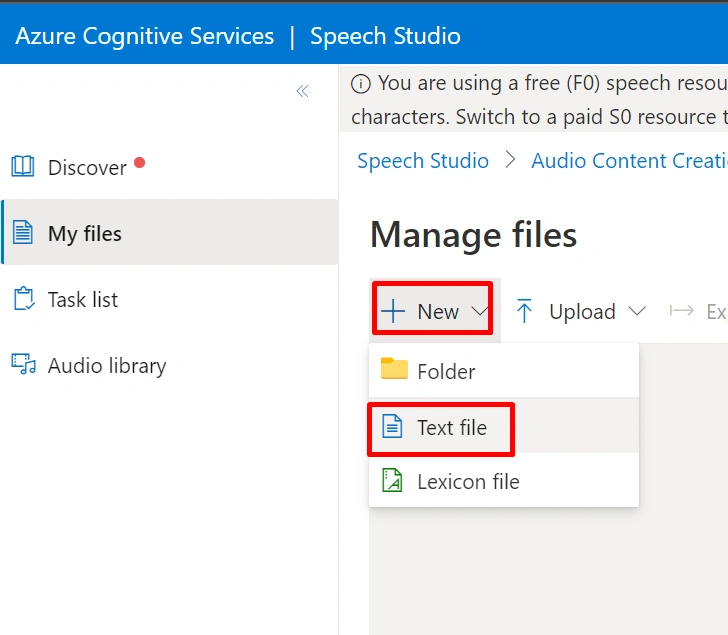The image size is (728, 635).
Task: Click the Upload button label
Action: 582,311
